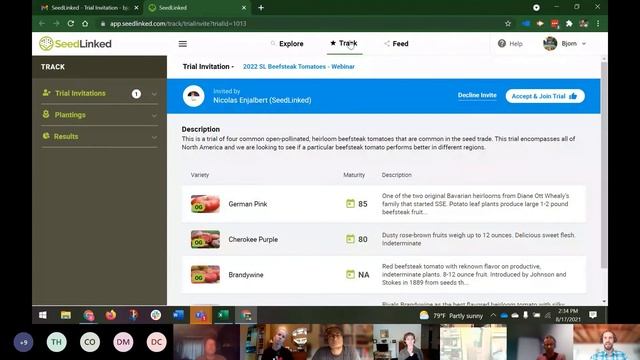The width and height of the screenshot is (640, 360).
Task: Click the German Pink maturity calendar icon
Action: coord(350,203)
